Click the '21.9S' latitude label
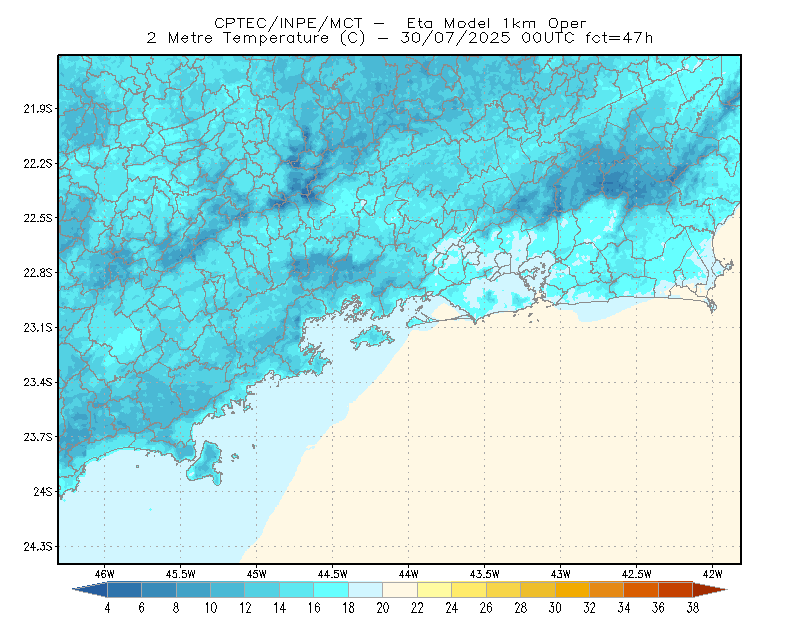 click(38, 109)
